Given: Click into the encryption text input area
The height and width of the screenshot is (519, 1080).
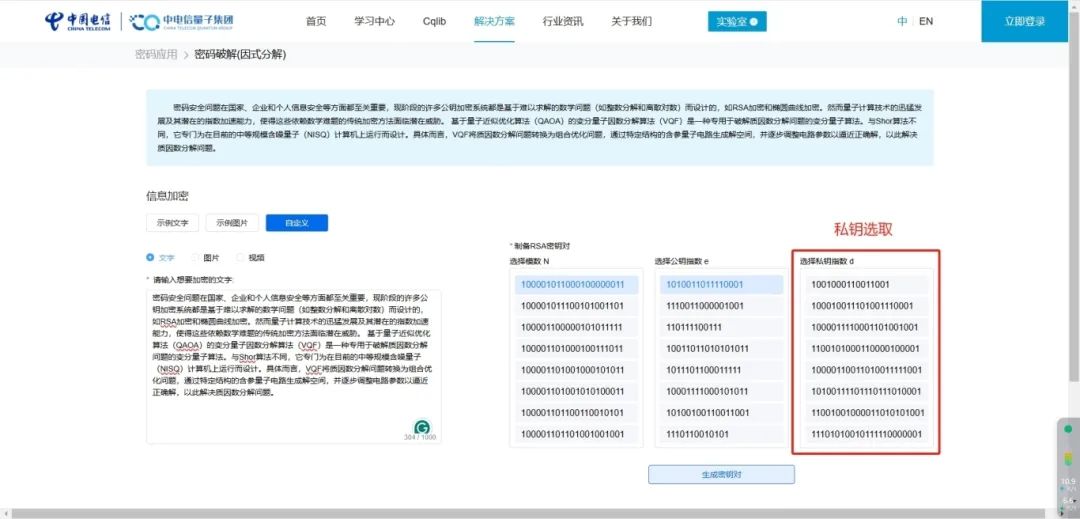Looking at the screenshot, I should point(294,366).
